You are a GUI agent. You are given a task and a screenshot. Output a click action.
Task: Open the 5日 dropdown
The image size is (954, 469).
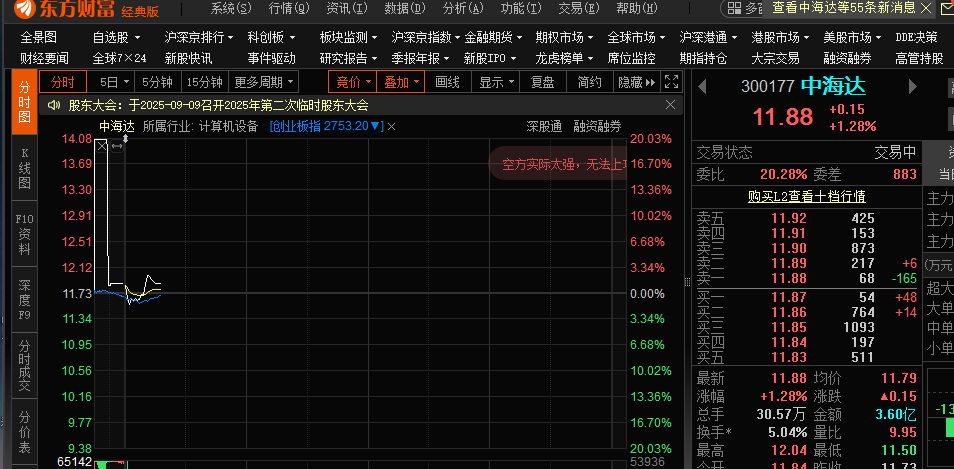coord(114,82)
